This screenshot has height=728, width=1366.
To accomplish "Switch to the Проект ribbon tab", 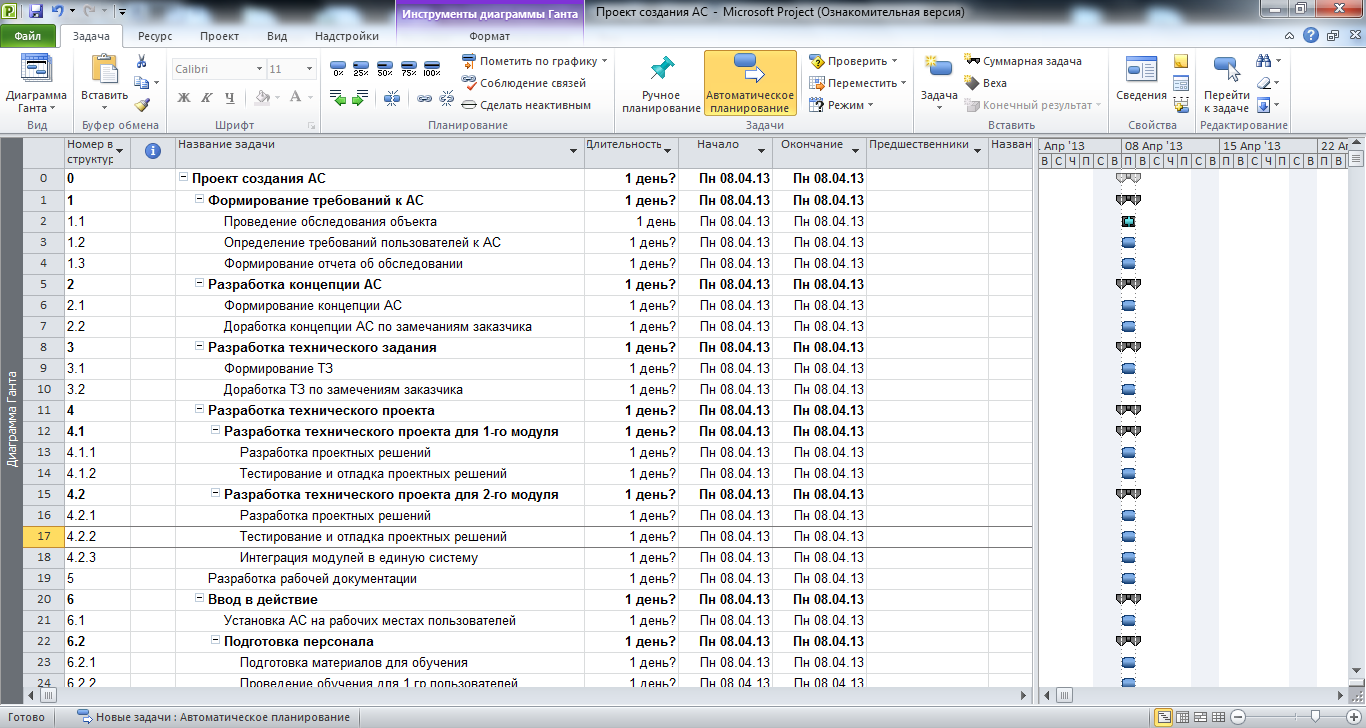I will pos(219,36).
